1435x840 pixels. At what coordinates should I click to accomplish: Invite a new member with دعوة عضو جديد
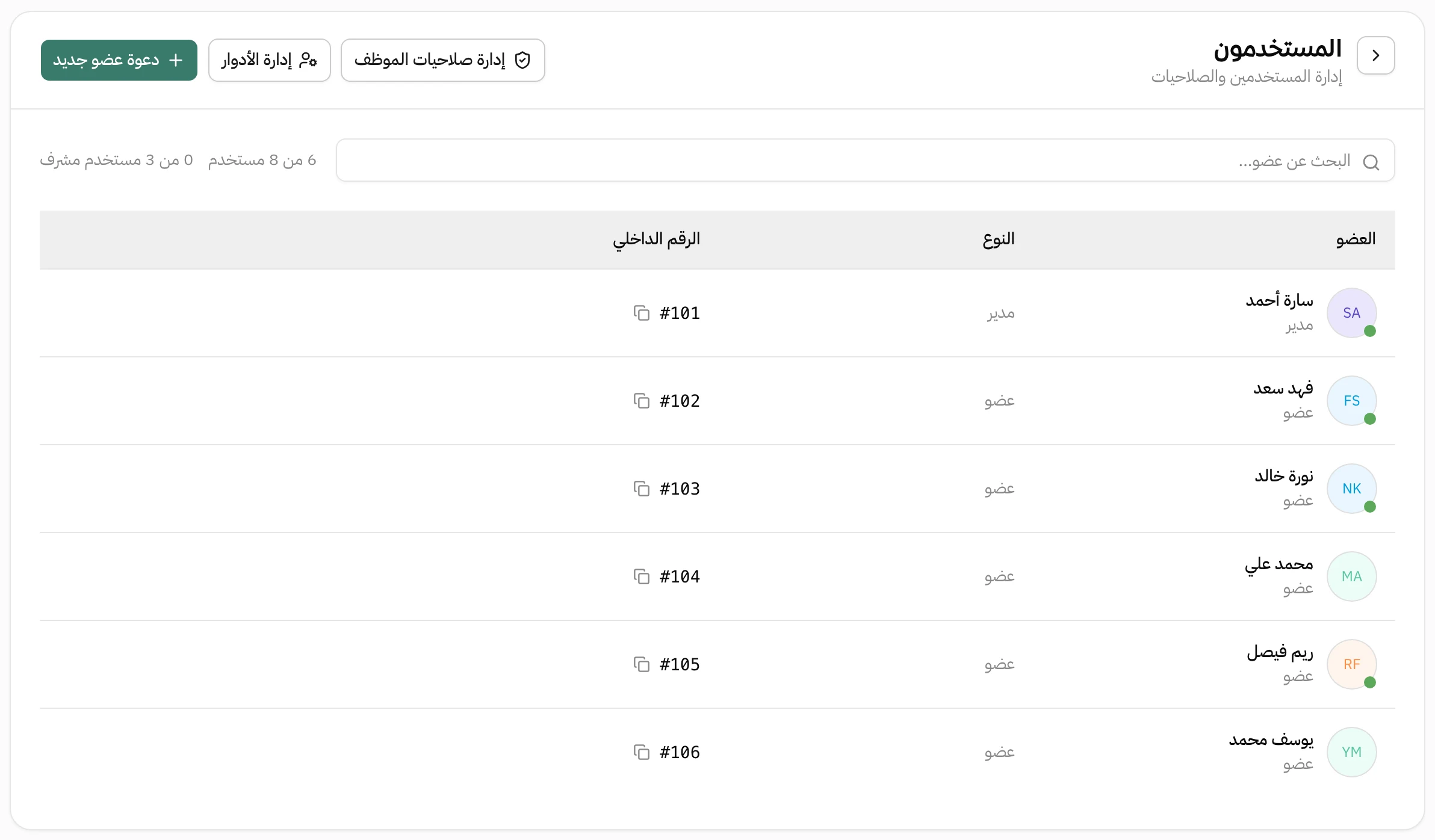coord(119,60)
